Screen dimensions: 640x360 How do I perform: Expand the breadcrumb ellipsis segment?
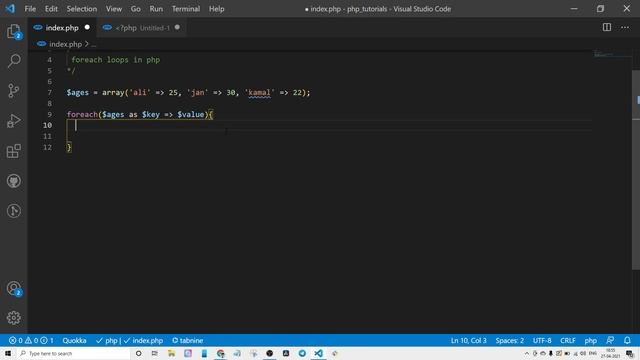coord(93,44)
